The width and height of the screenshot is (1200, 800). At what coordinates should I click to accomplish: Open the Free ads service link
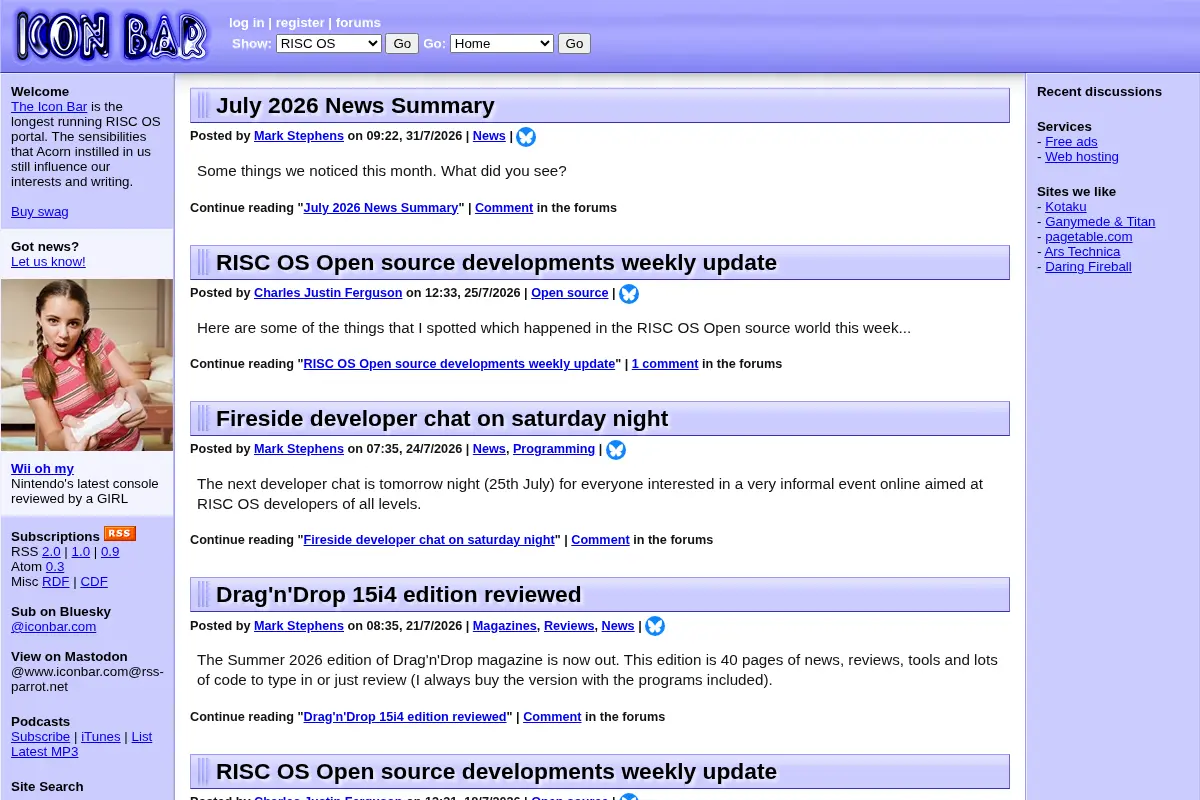pyautogui.click(x=1071, y=141)
